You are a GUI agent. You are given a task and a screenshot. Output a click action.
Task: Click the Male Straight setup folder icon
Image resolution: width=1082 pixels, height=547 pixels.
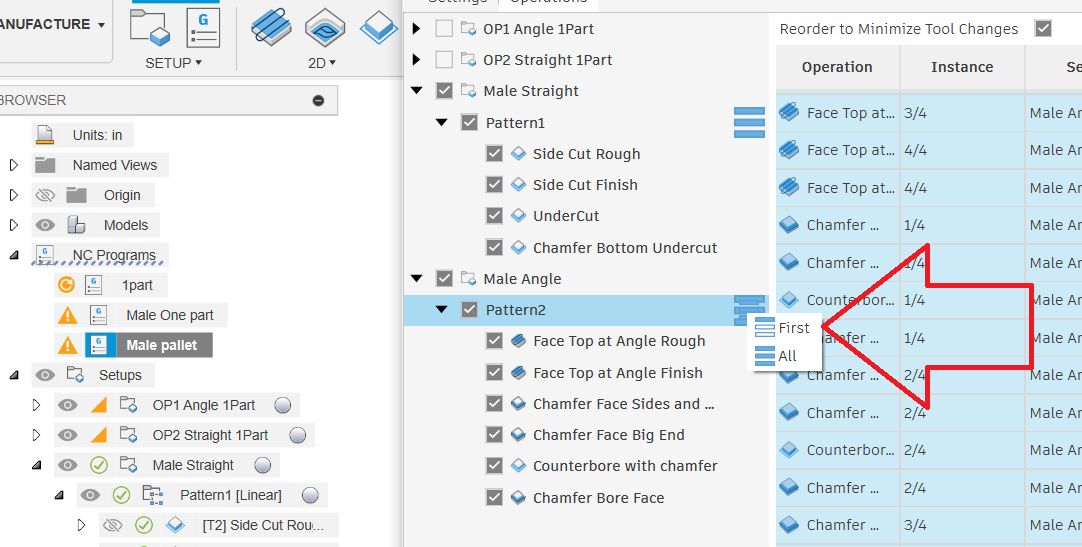click(x=469, y=91)
